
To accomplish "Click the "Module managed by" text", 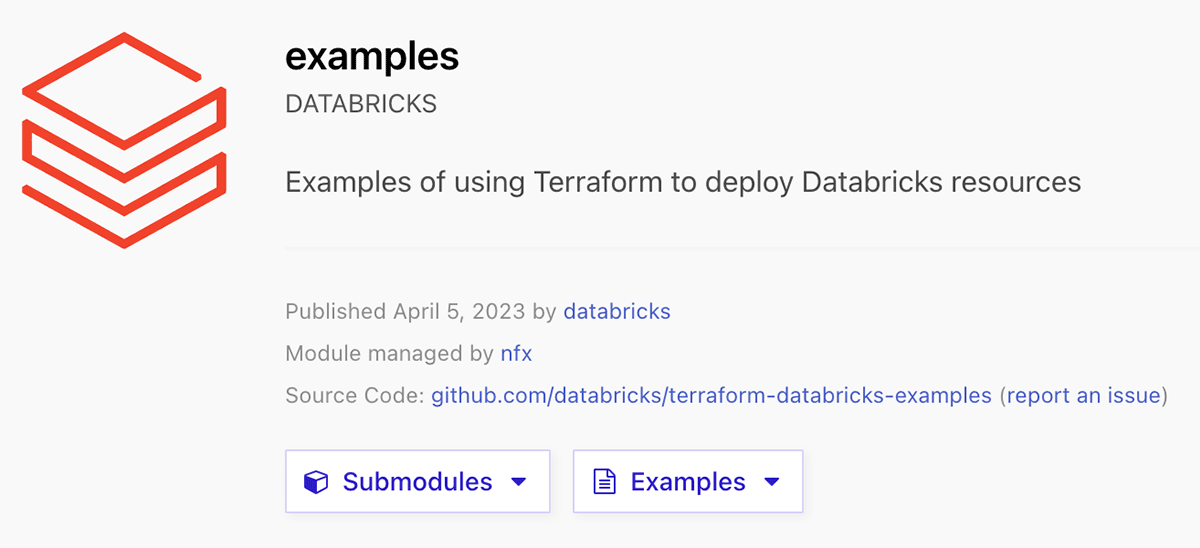I will tap(389, 353).
